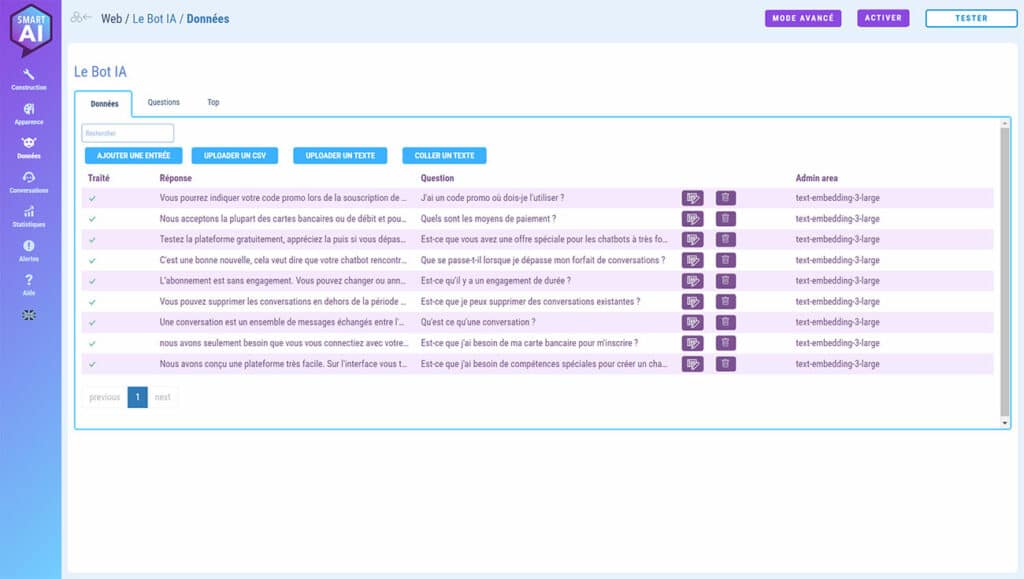Click the scrollbar down arrow of data table

coord(1005,423)
